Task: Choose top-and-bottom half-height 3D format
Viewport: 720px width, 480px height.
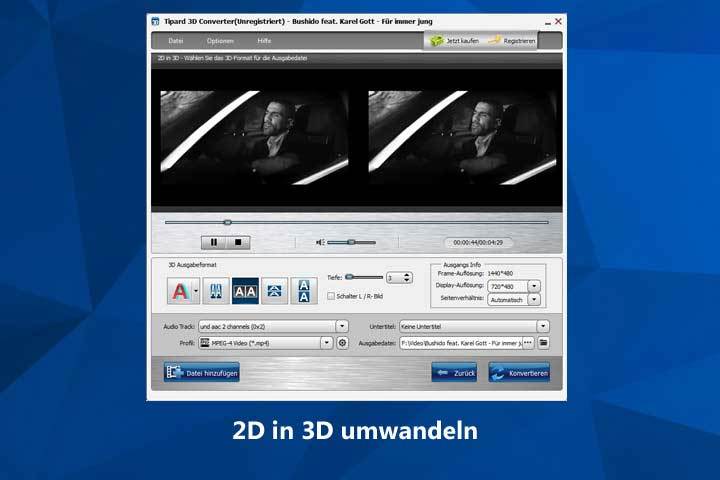Action: pos(274,291)
